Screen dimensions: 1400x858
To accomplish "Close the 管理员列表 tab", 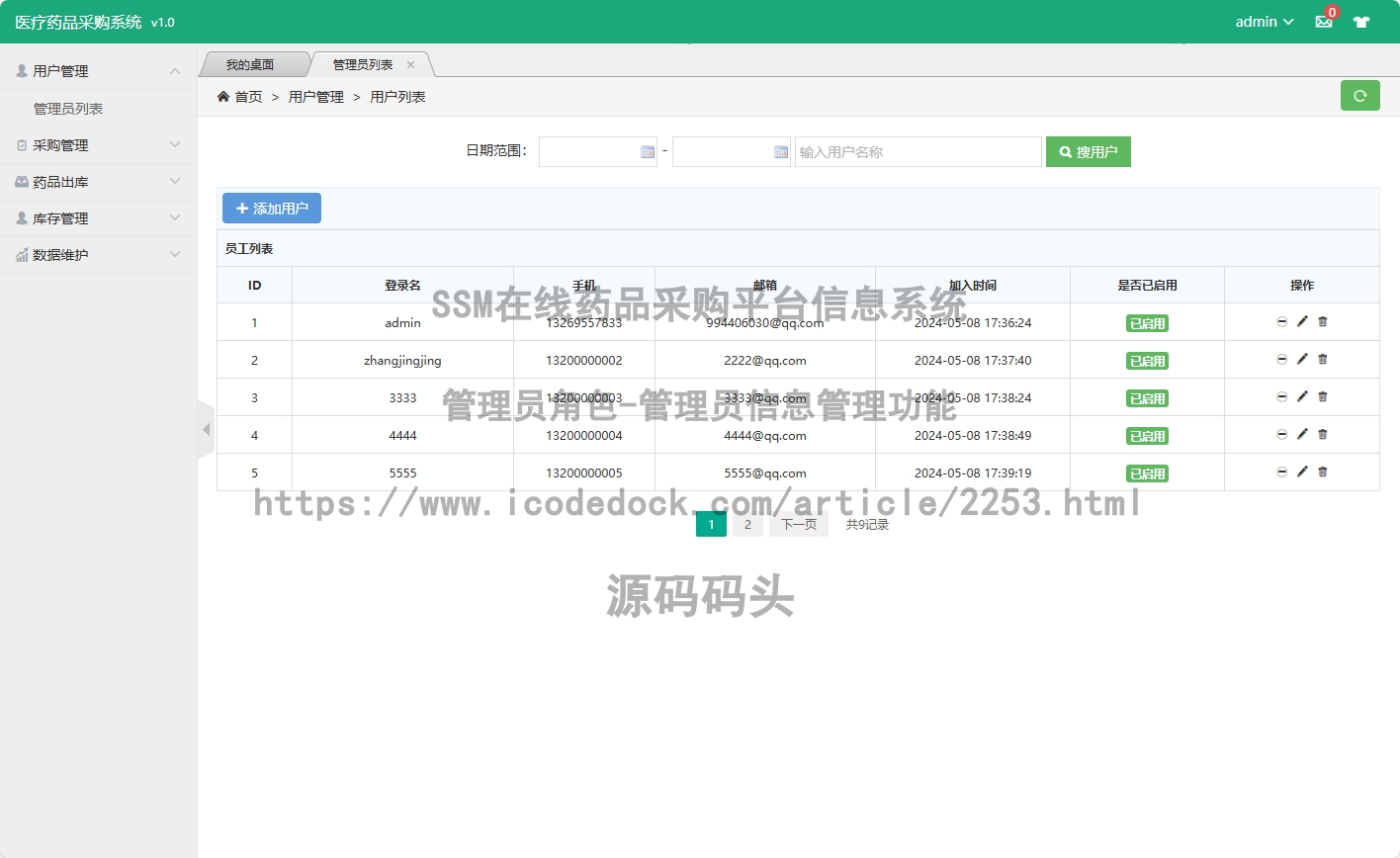I will (410, 64).
